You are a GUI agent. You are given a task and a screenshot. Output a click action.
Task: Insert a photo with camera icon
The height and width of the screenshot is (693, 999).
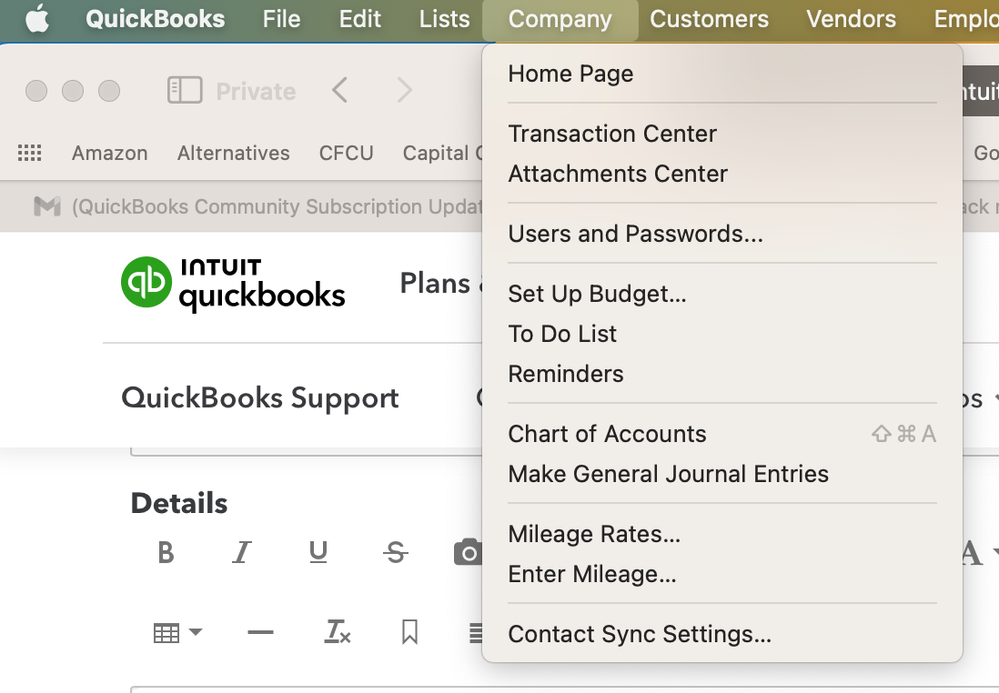(x=468, y=552)
